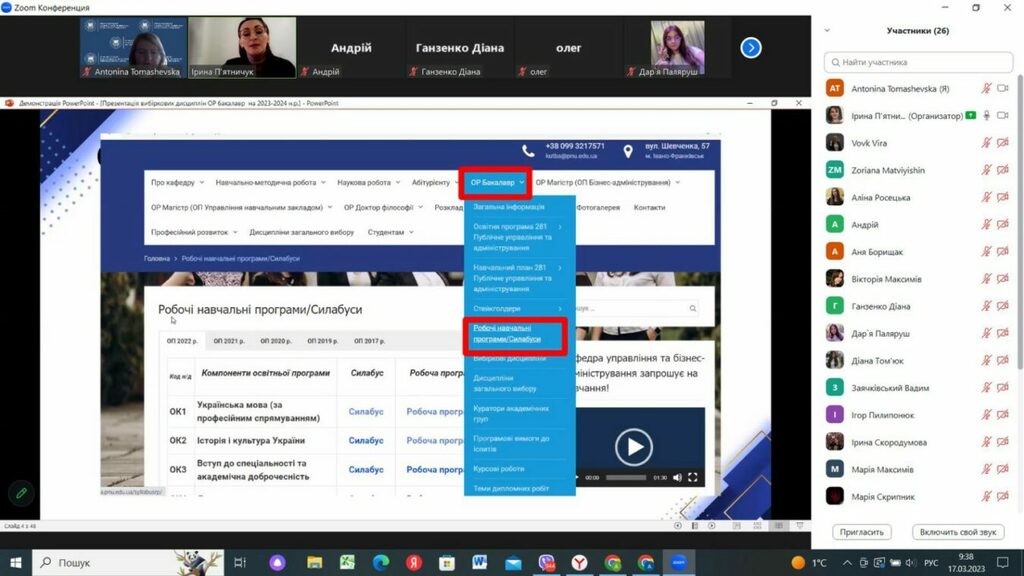Toggle the microphone icon next to Vovk Vira
The image size is (1024, 576).
(x=986, y=143)
